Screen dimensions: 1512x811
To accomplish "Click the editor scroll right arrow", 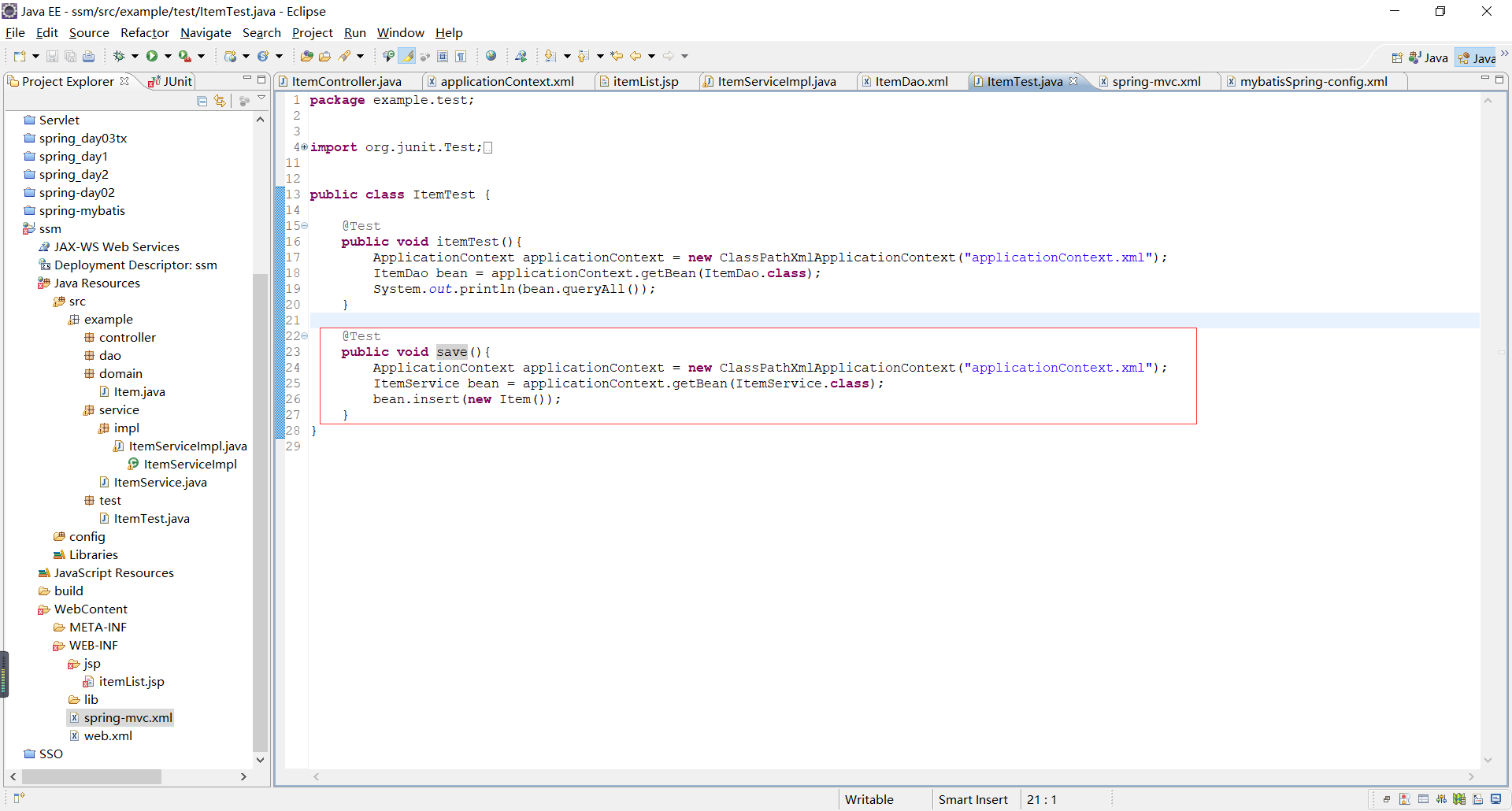I will pos(1471,776).
